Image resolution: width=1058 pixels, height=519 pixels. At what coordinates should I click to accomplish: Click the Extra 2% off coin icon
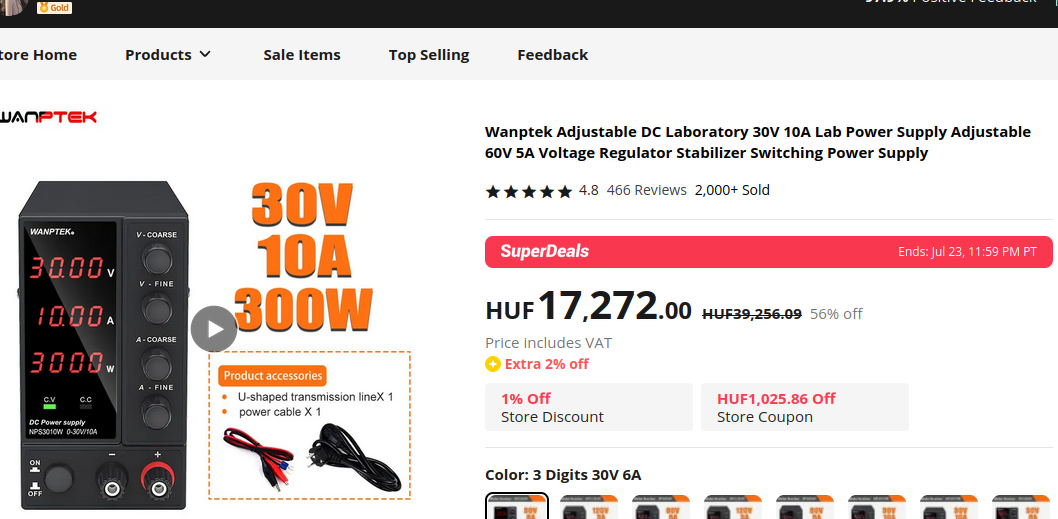tap(493, 364)
